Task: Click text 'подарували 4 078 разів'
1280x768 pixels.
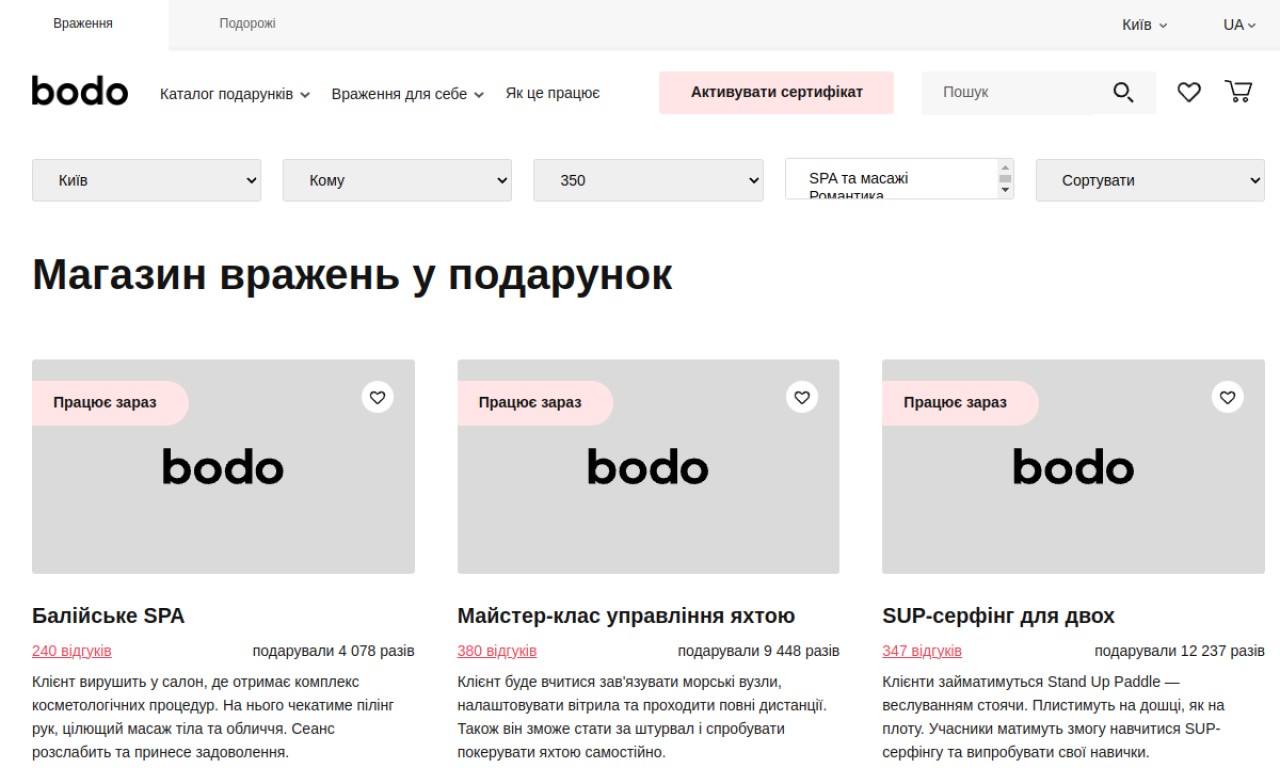Action: pos(333,651)
